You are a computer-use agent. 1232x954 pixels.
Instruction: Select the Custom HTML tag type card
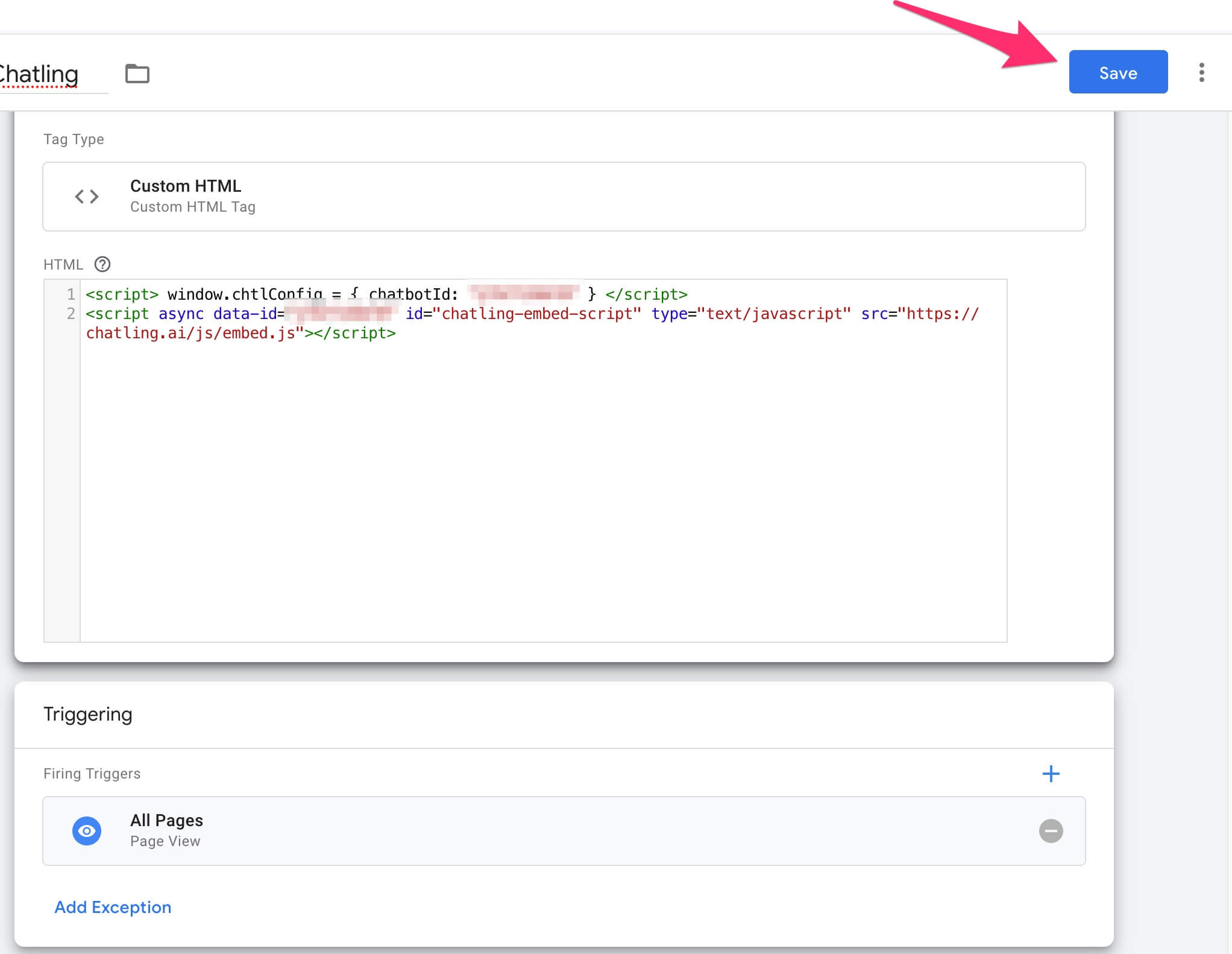pos(564,197)
